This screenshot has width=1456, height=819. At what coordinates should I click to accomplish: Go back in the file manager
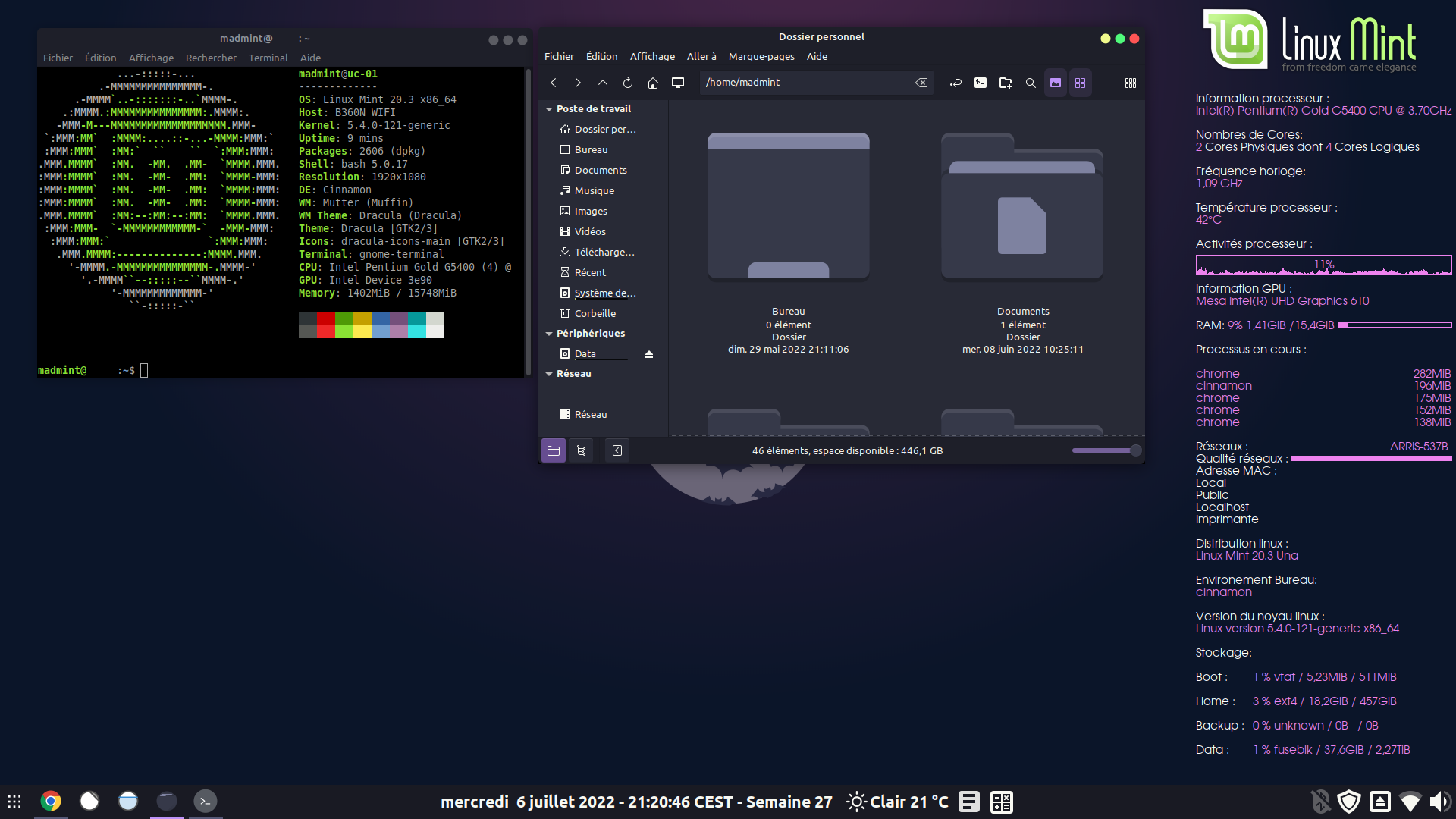pos(554,83)
